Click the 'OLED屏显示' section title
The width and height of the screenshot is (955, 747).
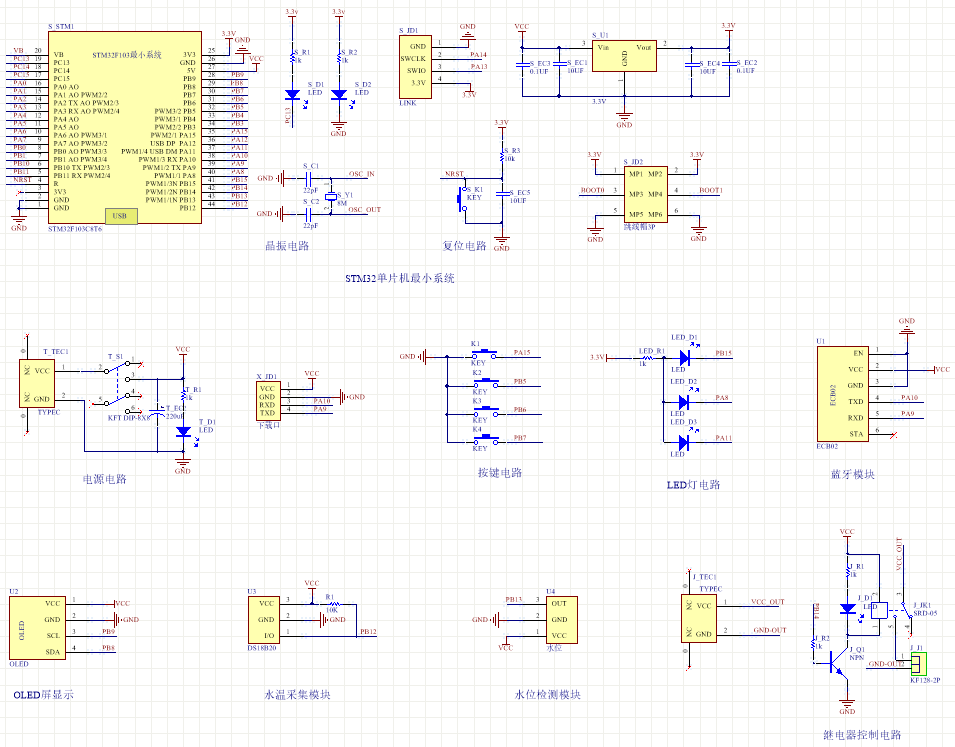pyautogui.click(x=43, y=695)
